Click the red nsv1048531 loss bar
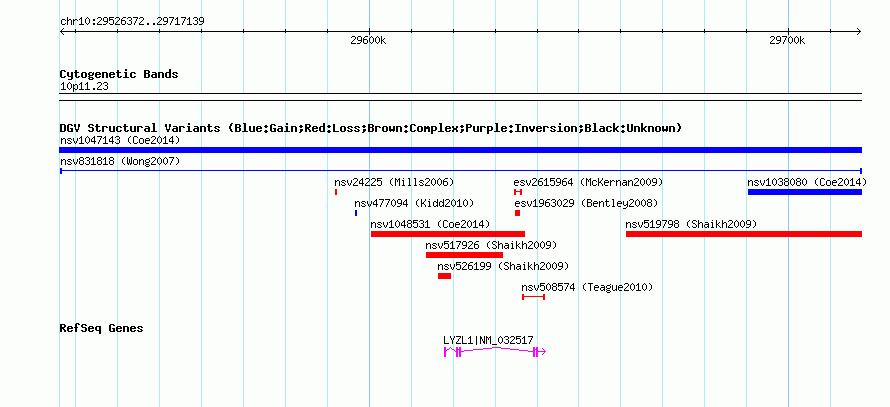 (448, 234)
